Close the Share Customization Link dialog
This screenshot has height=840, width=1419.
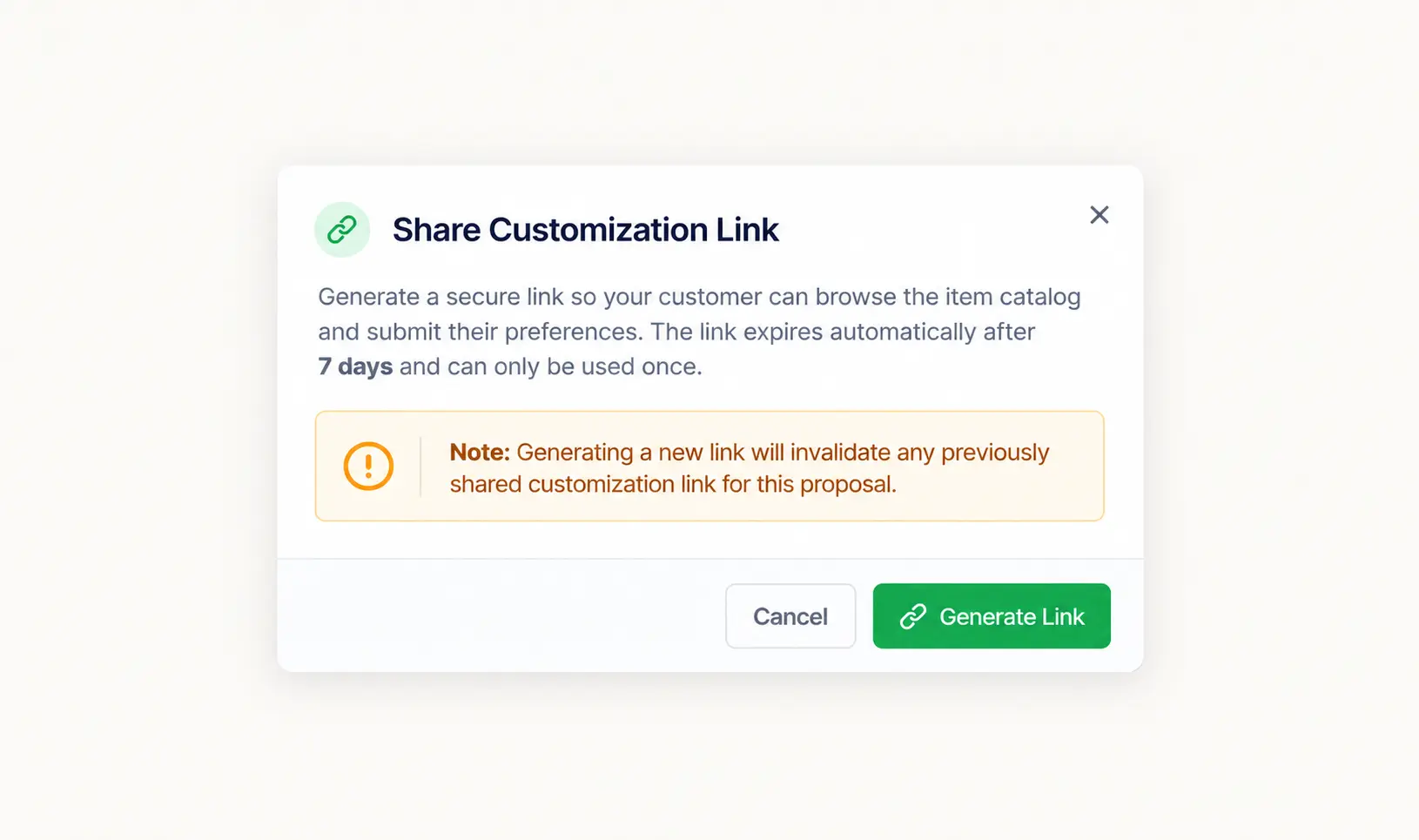click(1100, 215)
